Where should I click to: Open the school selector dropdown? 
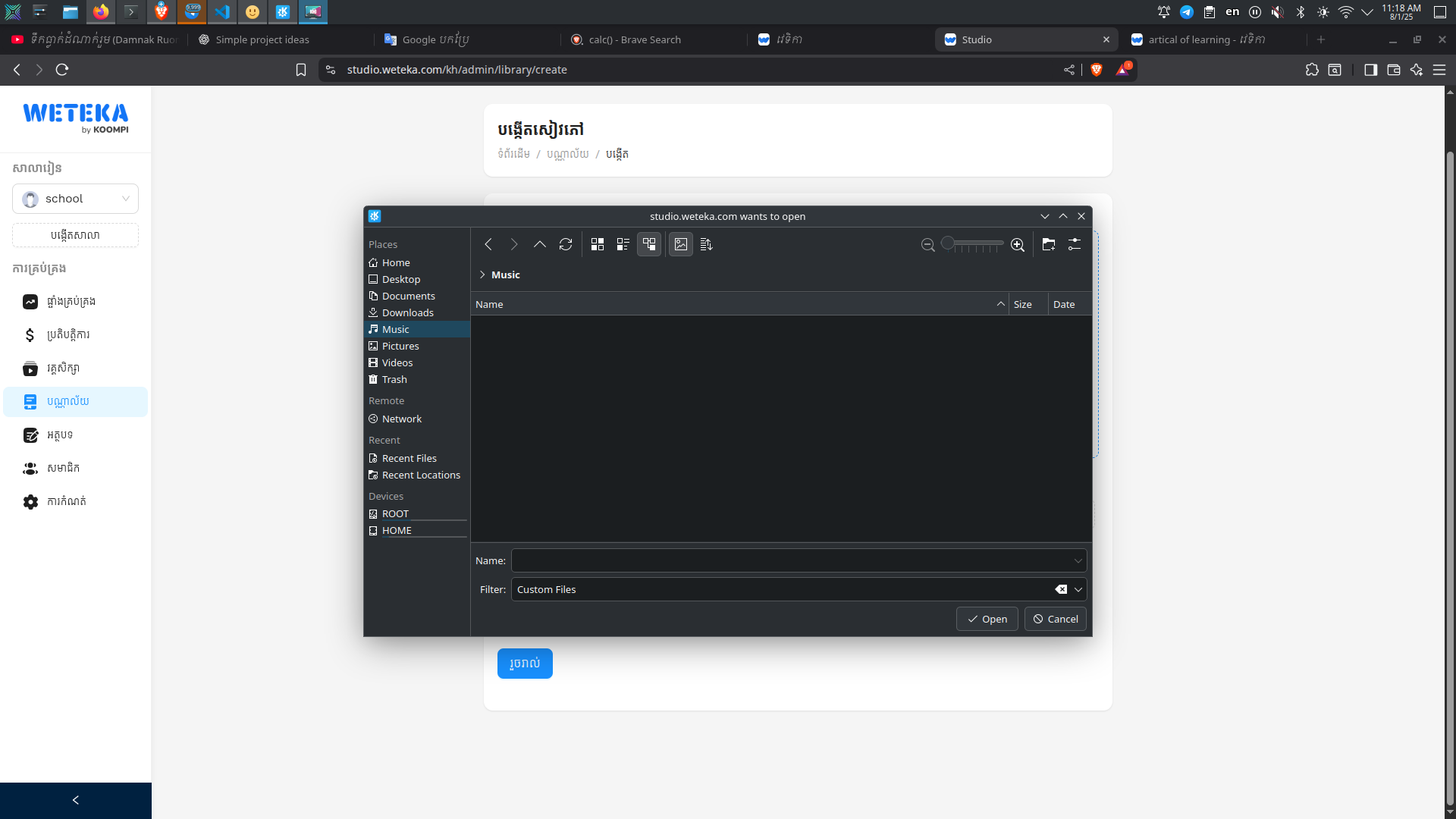[x=76, y=199]
